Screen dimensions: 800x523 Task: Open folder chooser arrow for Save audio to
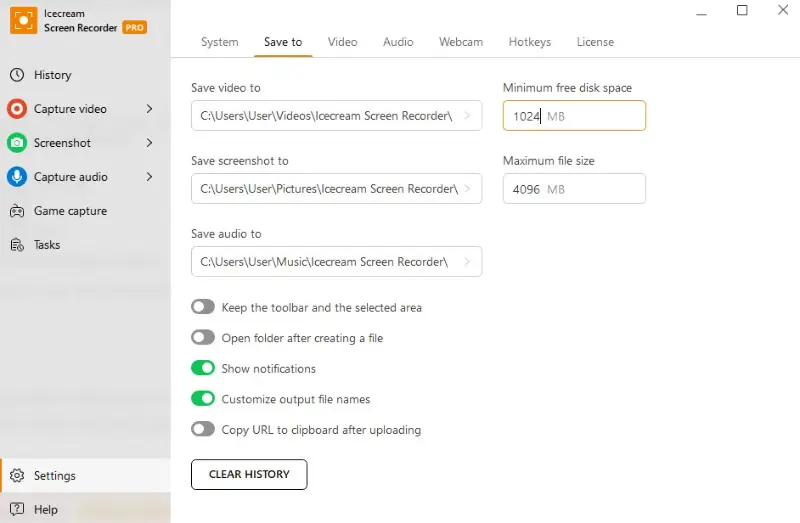point(467,262)
